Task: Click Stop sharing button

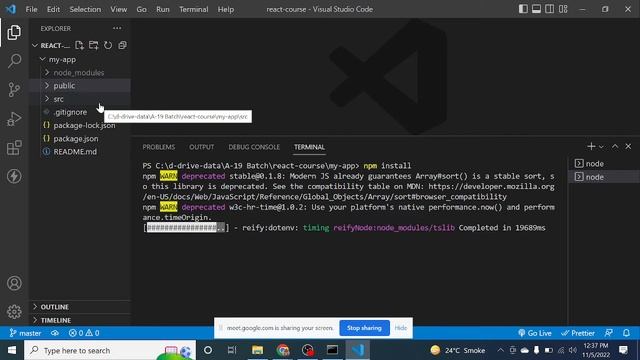Action: [x=364, y=328]
